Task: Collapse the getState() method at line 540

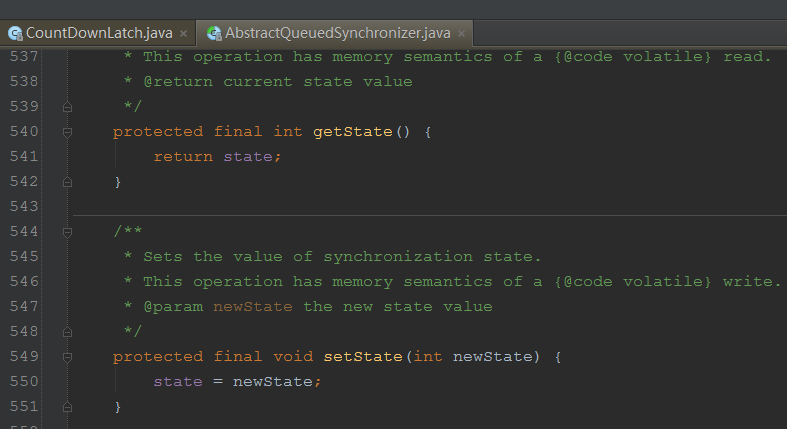Action: click(x=67, y=132)
